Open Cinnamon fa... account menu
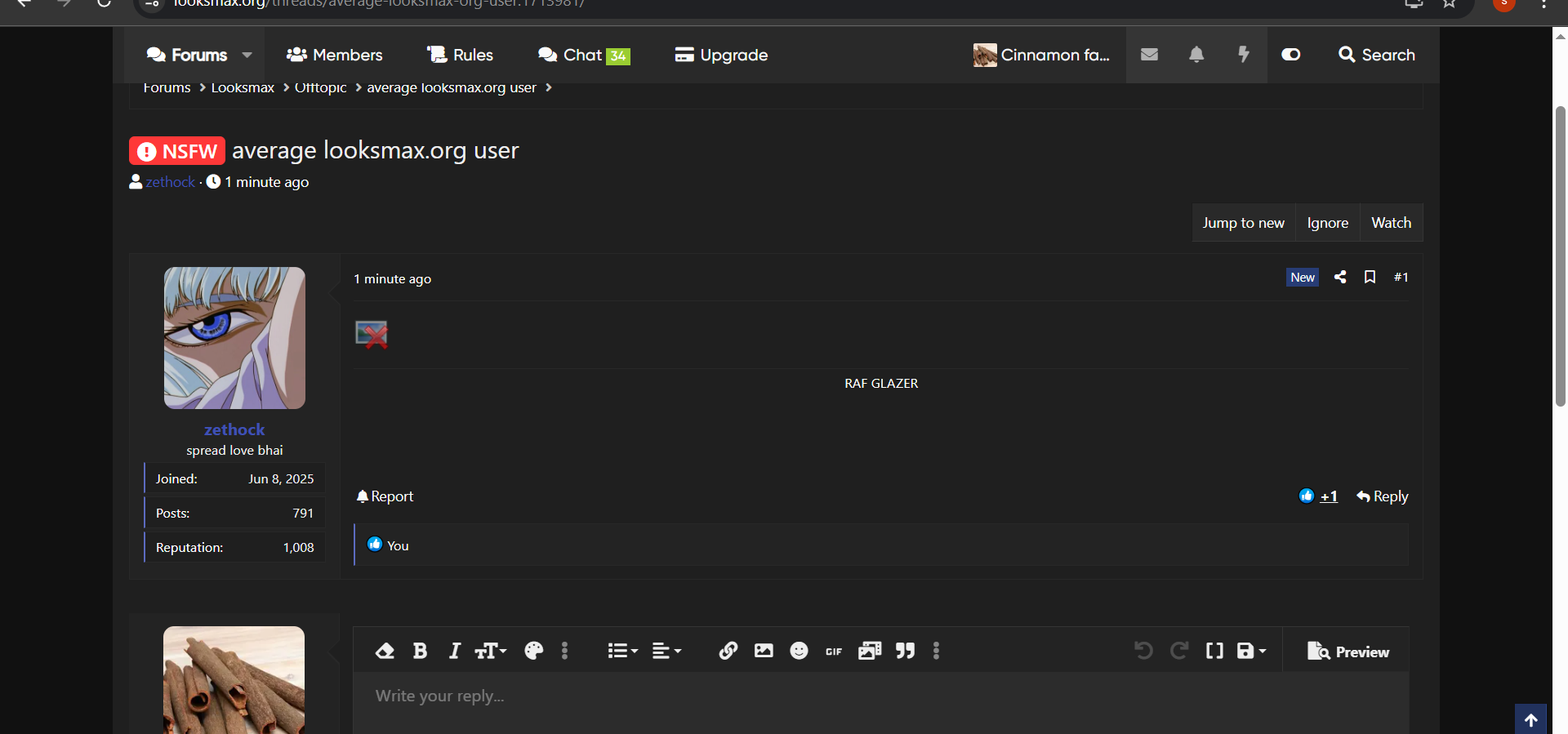1568x734 pixels. pyautogui.click(x=1041, y=55)
